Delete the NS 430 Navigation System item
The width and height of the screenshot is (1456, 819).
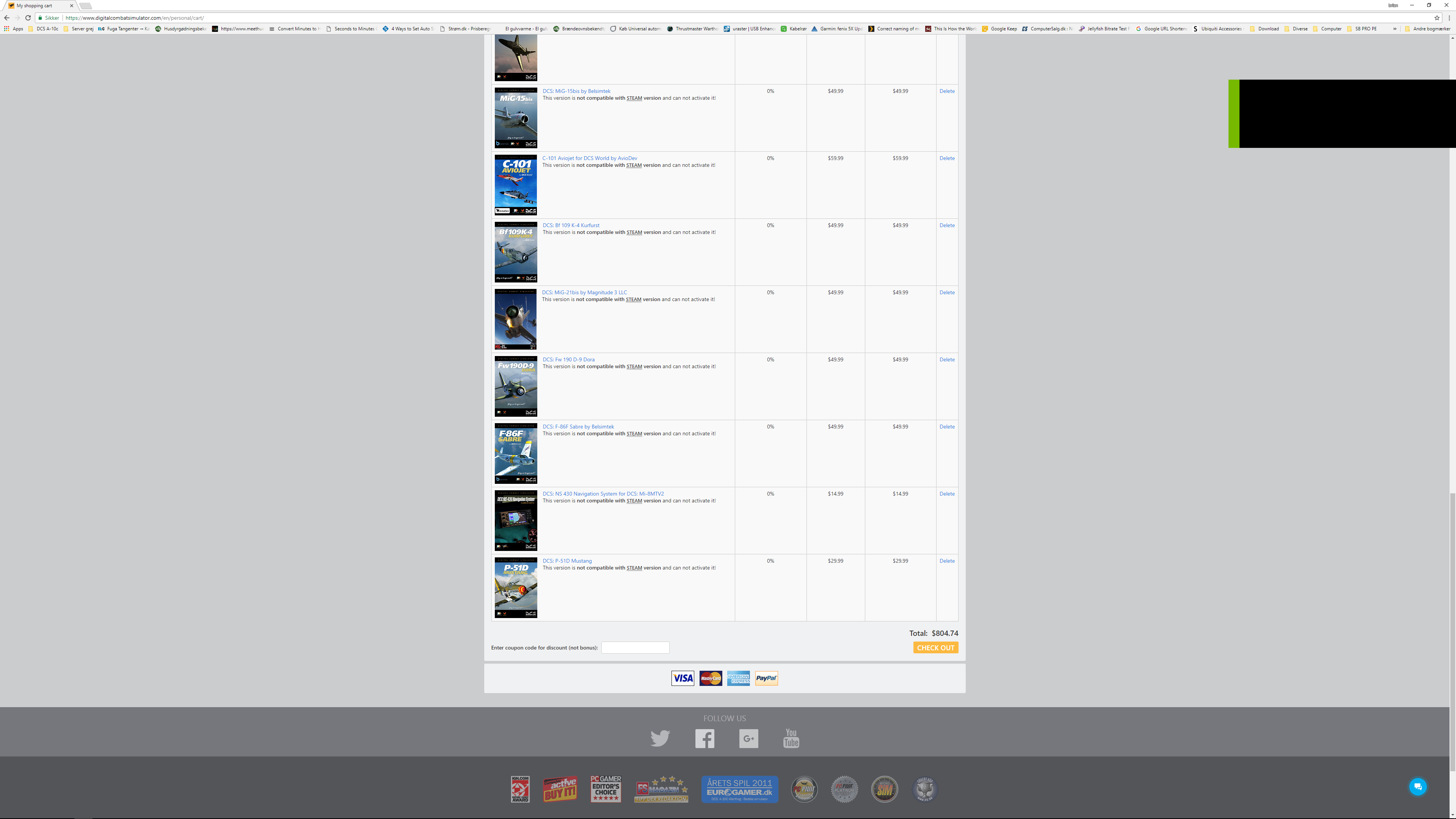pos(947,494)
